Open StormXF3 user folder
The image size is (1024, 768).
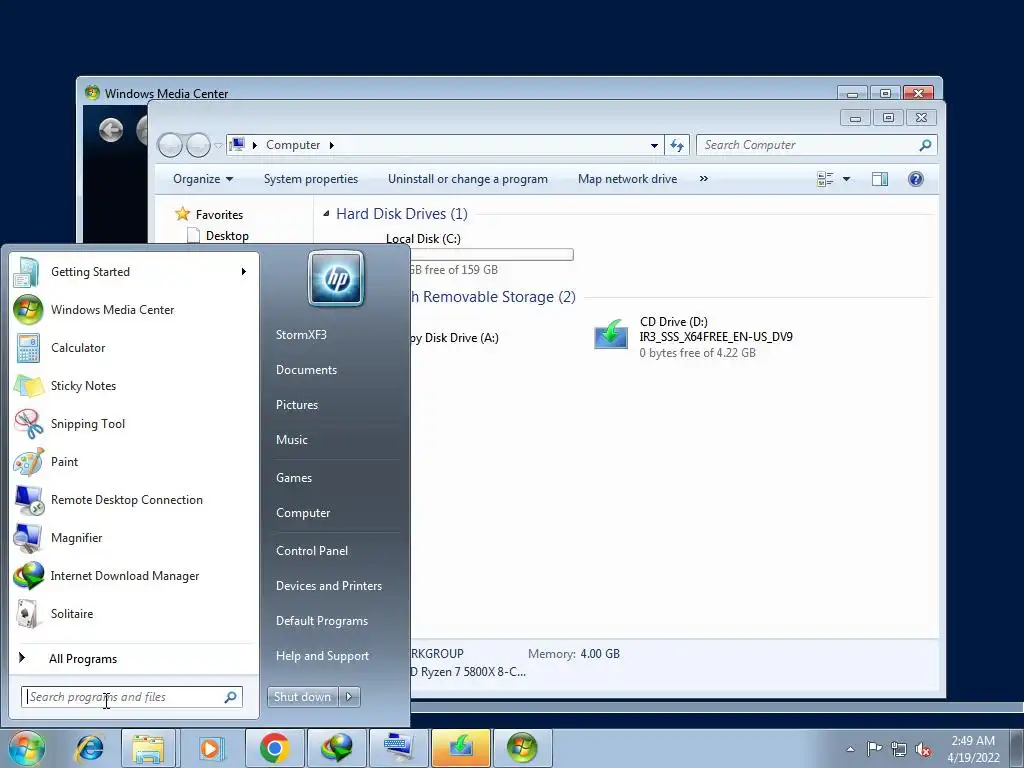(x=301, y=334)
